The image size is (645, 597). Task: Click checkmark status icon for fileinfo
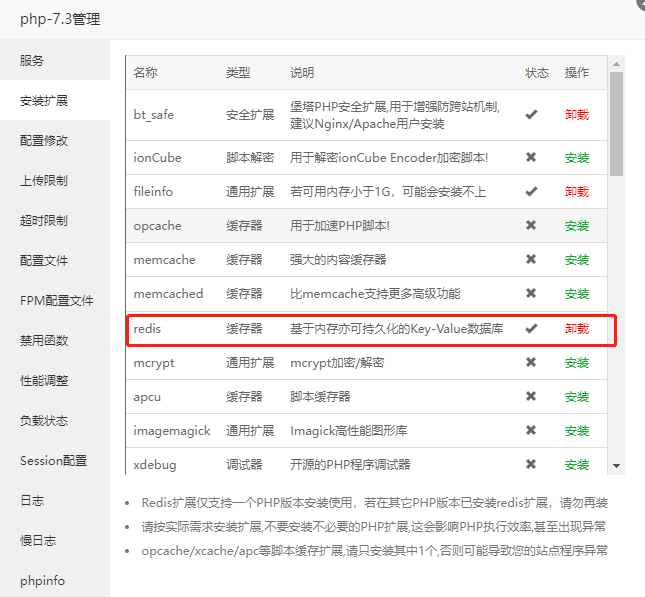pos(531,191)
